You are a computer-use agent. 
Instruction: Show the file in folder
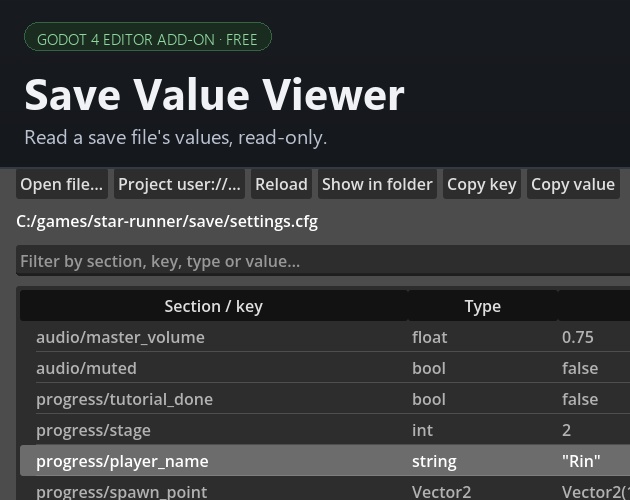click(x=377, y=184)
